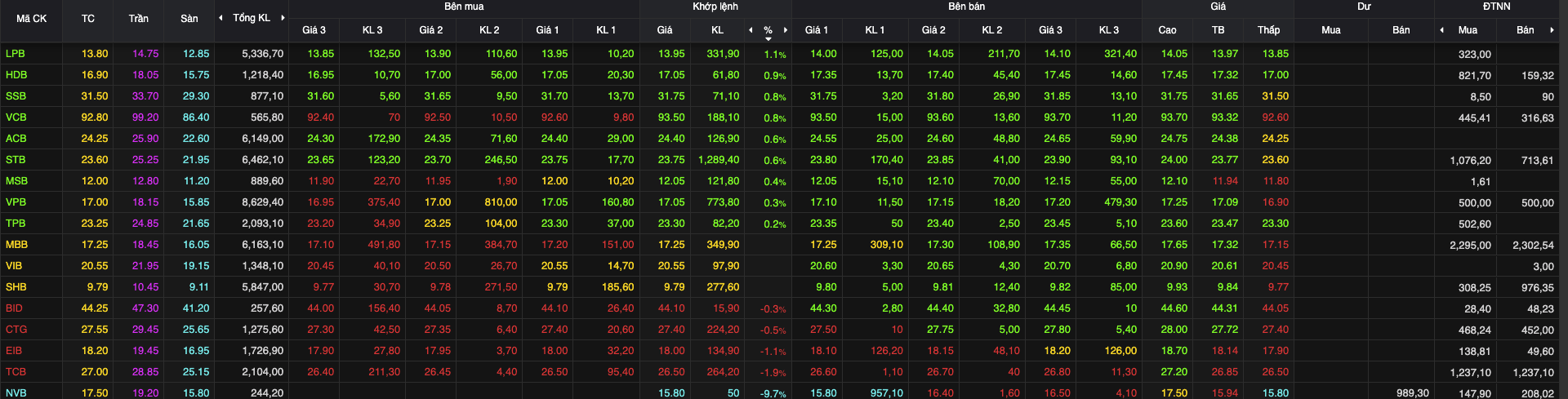Toggle the sort indicator under % header
Image resolution: width=1568 pixels, height=399 pixels.
[x=768, y=39]
